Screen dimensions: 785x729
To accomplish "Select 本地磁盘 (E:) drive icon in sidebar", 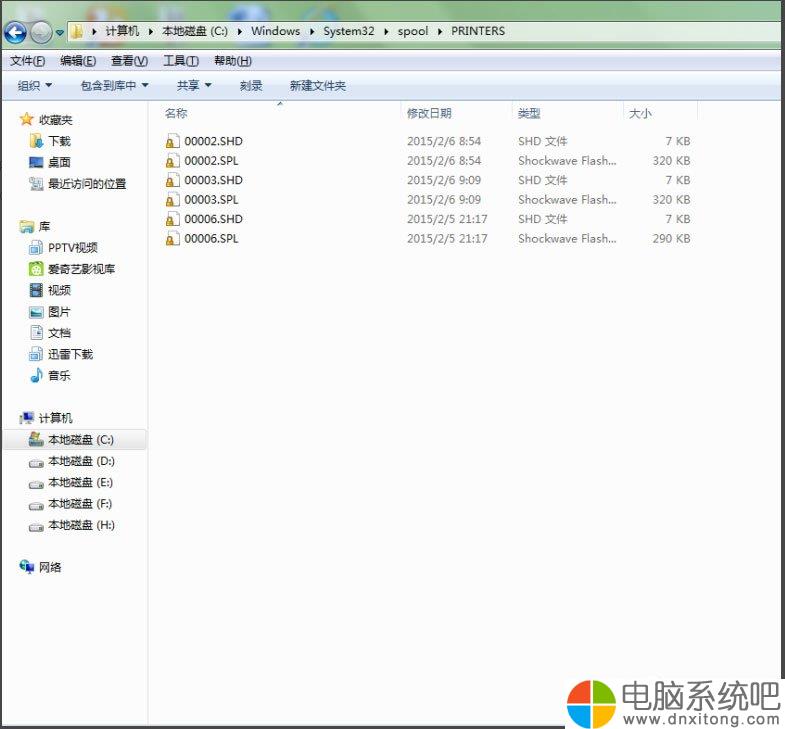I will pos(36,484).
